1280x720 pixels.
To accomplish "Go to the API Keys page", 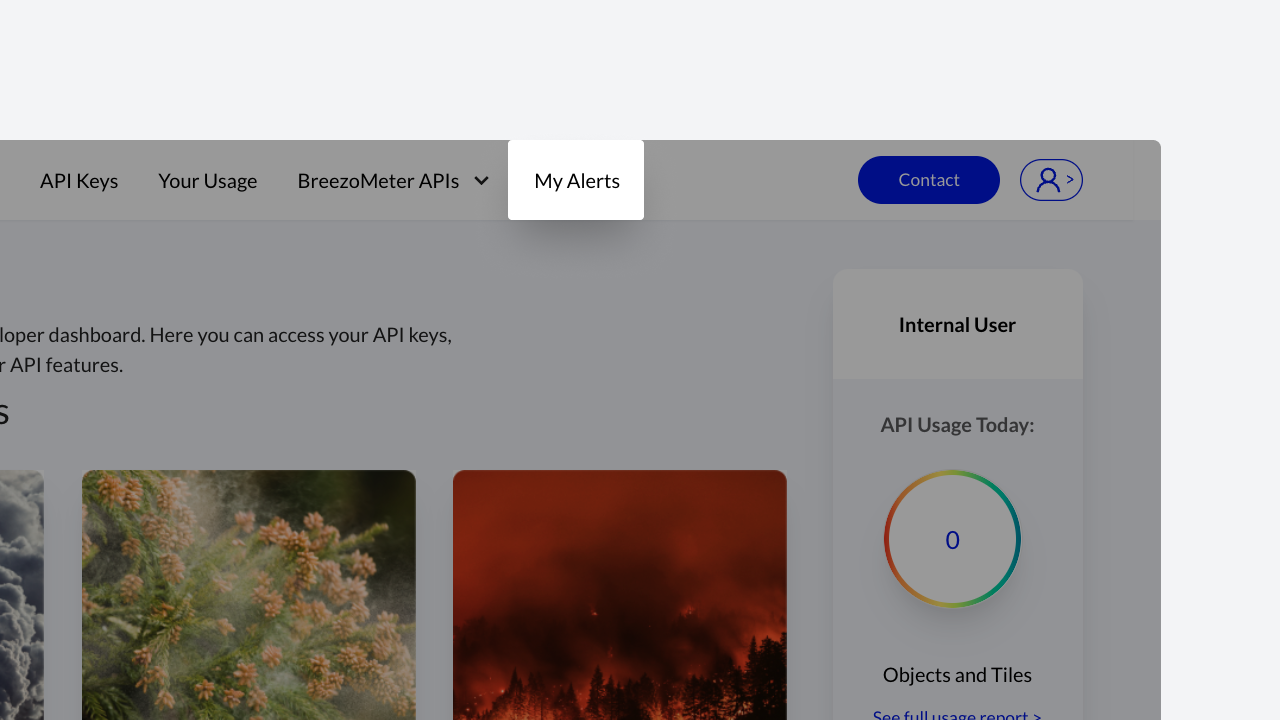I will tap(79, 181).
